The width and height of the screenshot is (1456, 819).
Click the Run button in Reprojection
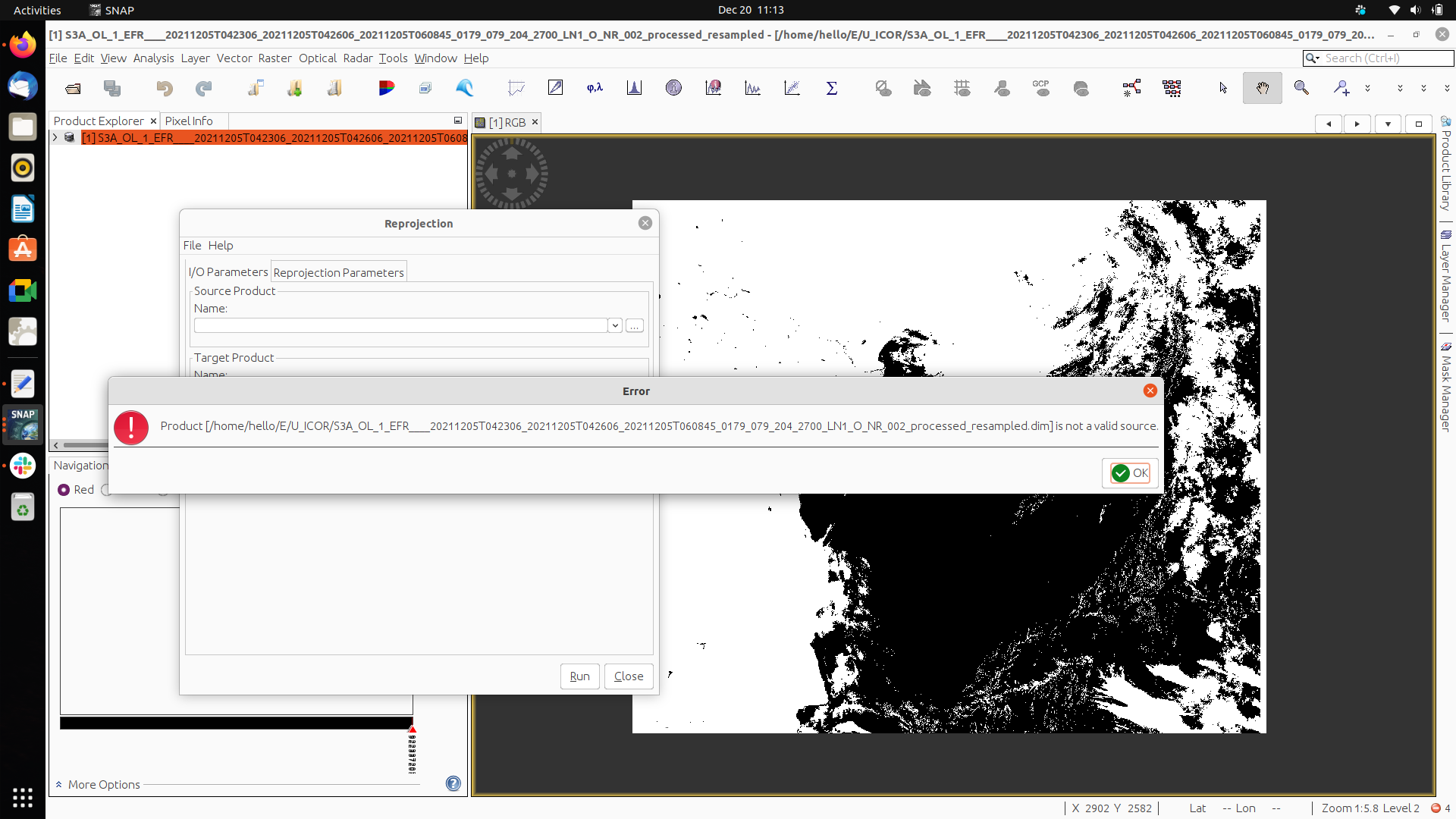pos(579,676)
